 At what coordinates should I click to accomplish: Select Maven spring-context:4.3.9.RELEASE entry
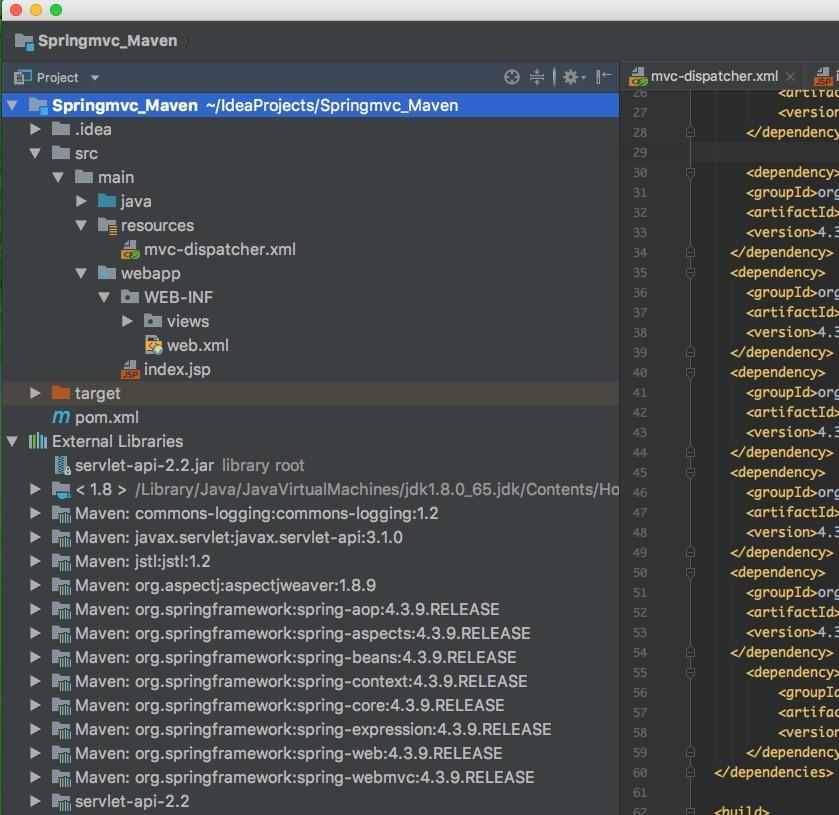coord(301,681)
